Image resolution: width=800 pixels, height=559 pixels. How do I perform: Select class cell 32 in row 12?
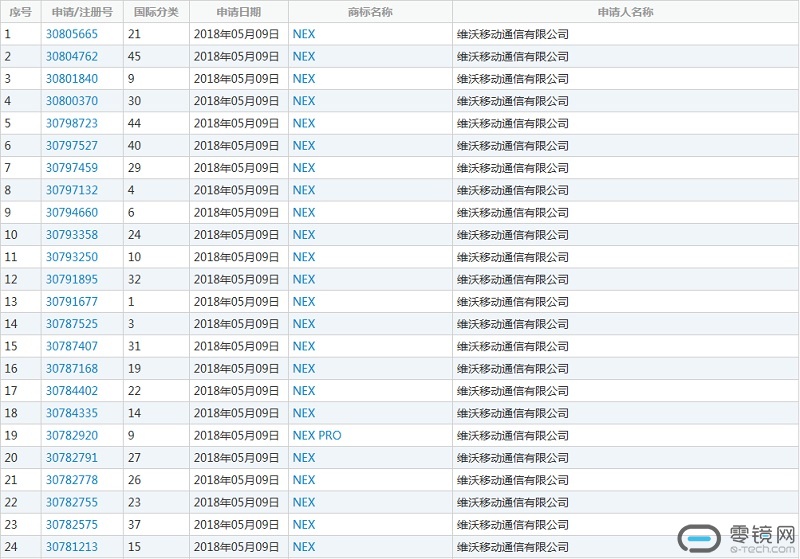pyautogui.click(x=156, y=280)
